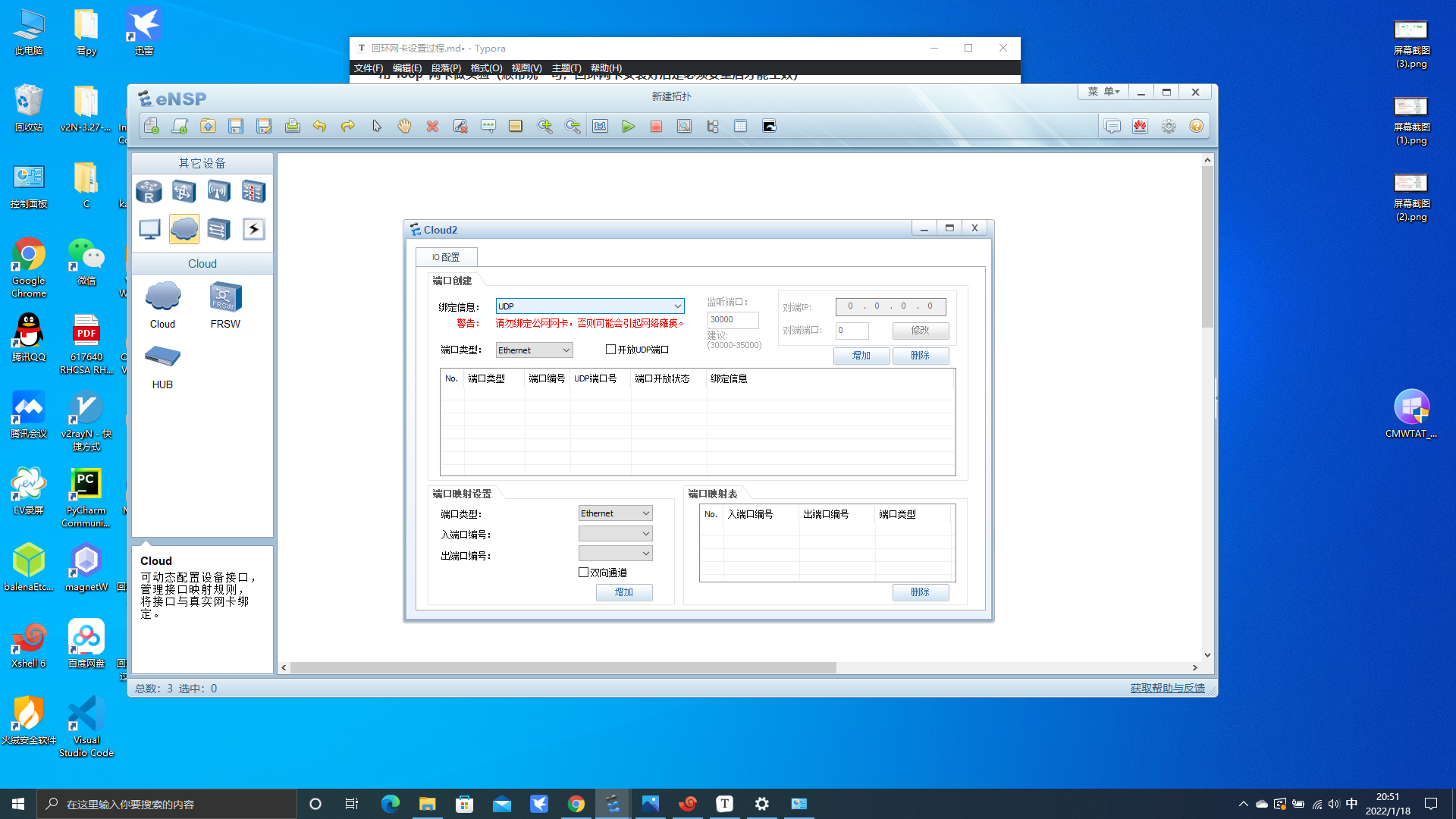Screen dimensions: 1456x819
Task: Open File Explorer from the taskbar
Action: [x=428, y=804]
